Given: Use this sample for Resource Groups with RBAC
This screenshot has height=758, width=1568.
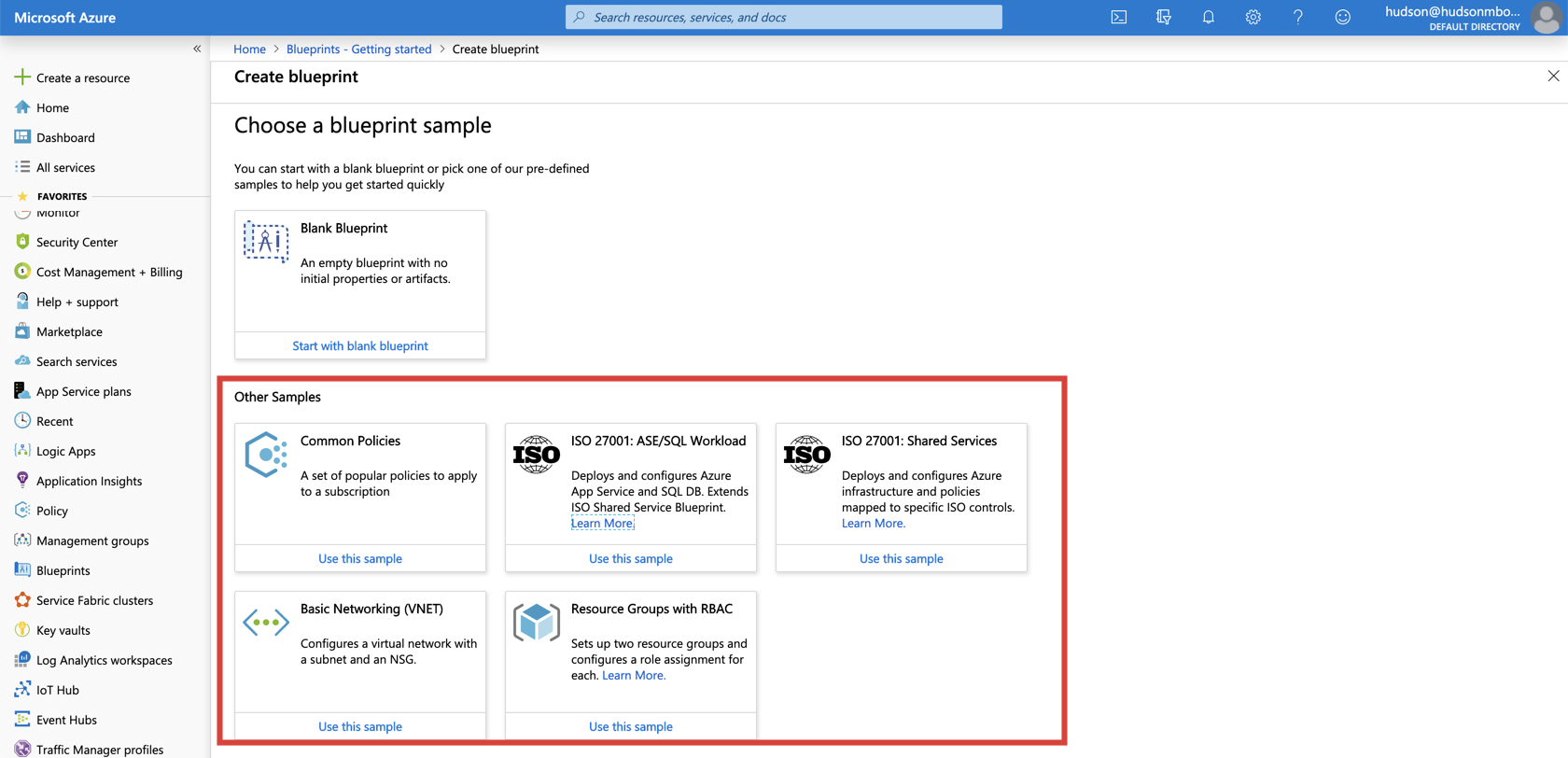Looking at the screenshot, I should [x=631, y=726].
